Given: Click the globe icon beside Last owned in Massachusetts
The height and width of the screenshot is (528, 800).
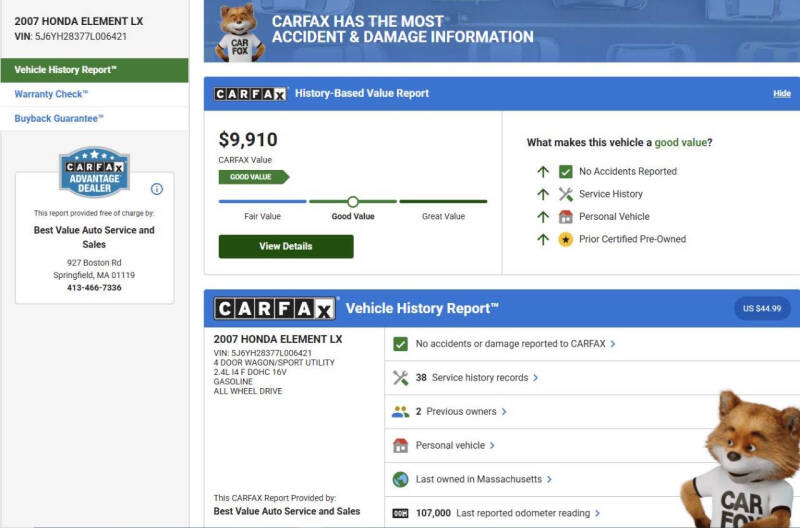Looking at the screenshot, I should point(401,480).
